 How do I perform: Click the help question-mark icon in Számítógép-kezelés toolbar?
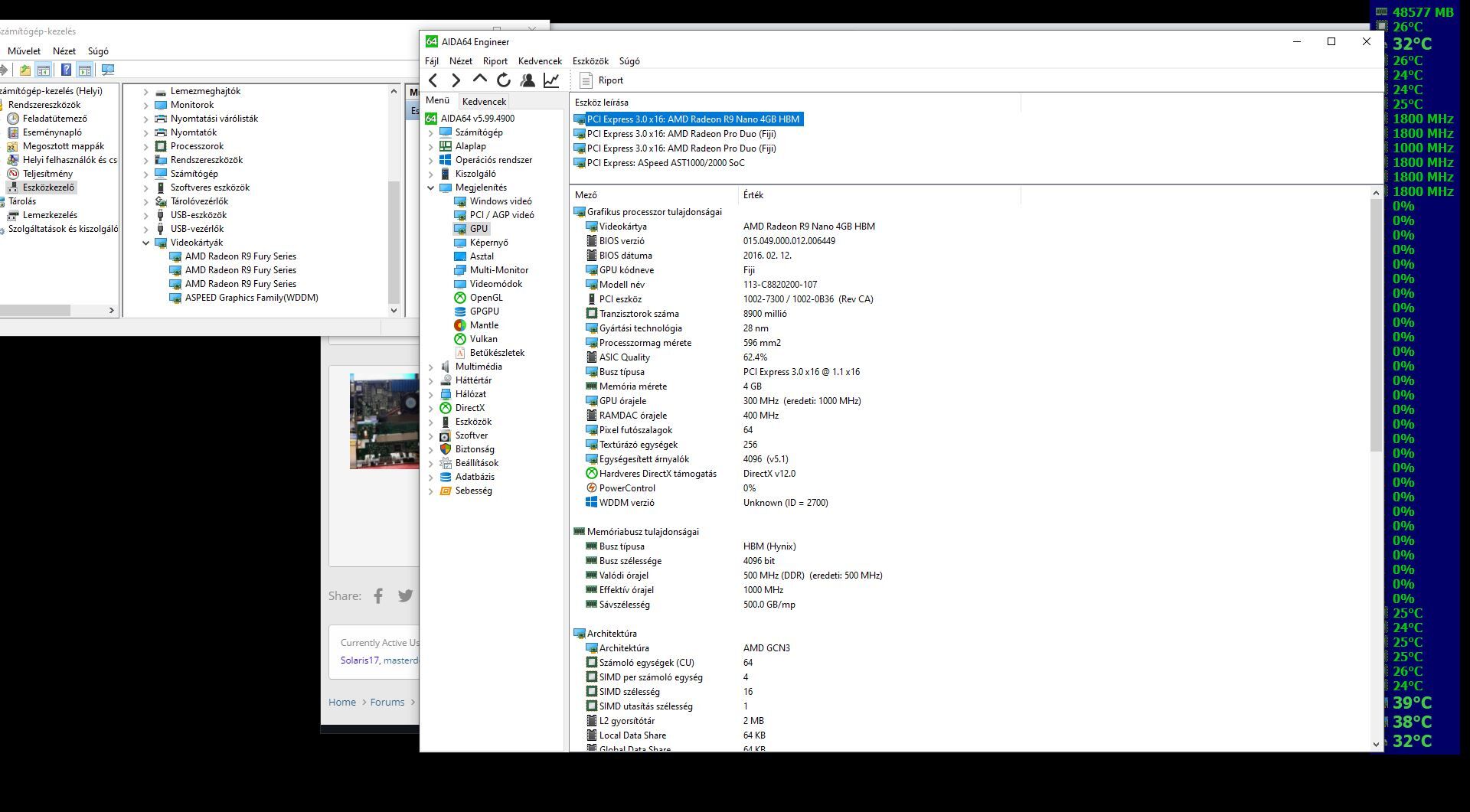click(x=67, y=70)
